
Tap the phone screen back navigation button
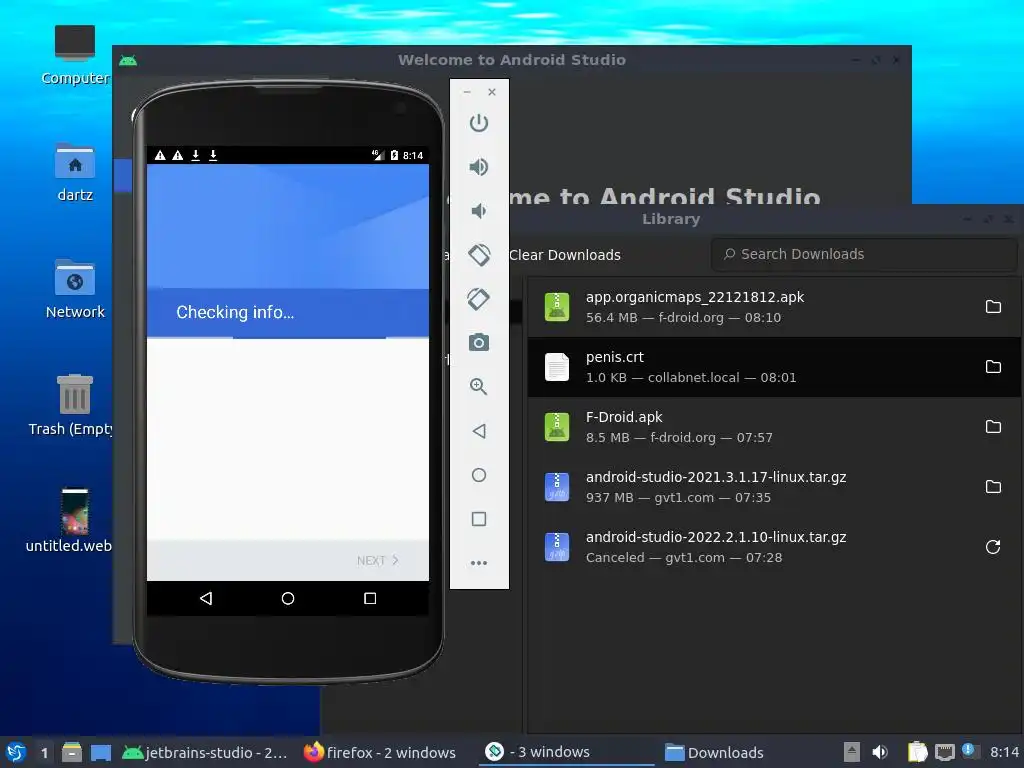point(206,598)
